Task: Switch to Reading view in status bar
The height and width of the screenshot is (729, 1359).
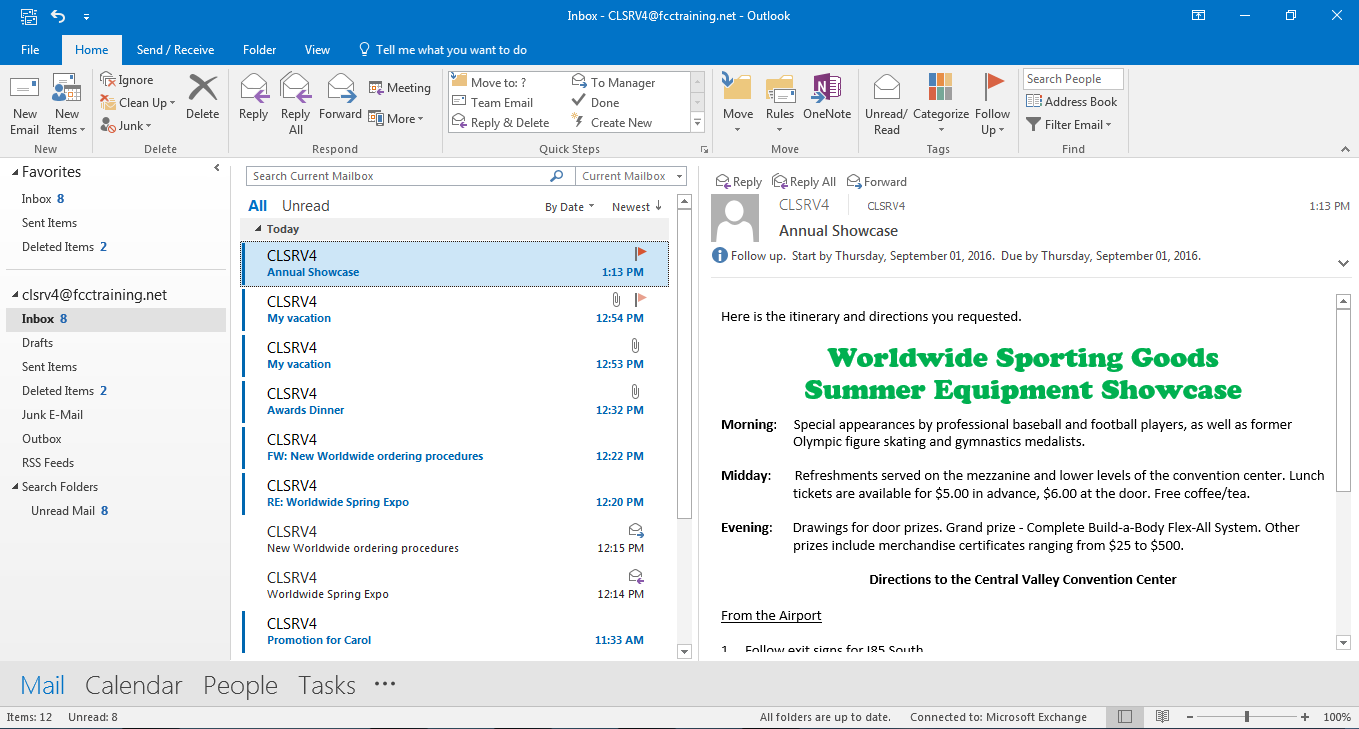Action: [x=1162, y=717]
